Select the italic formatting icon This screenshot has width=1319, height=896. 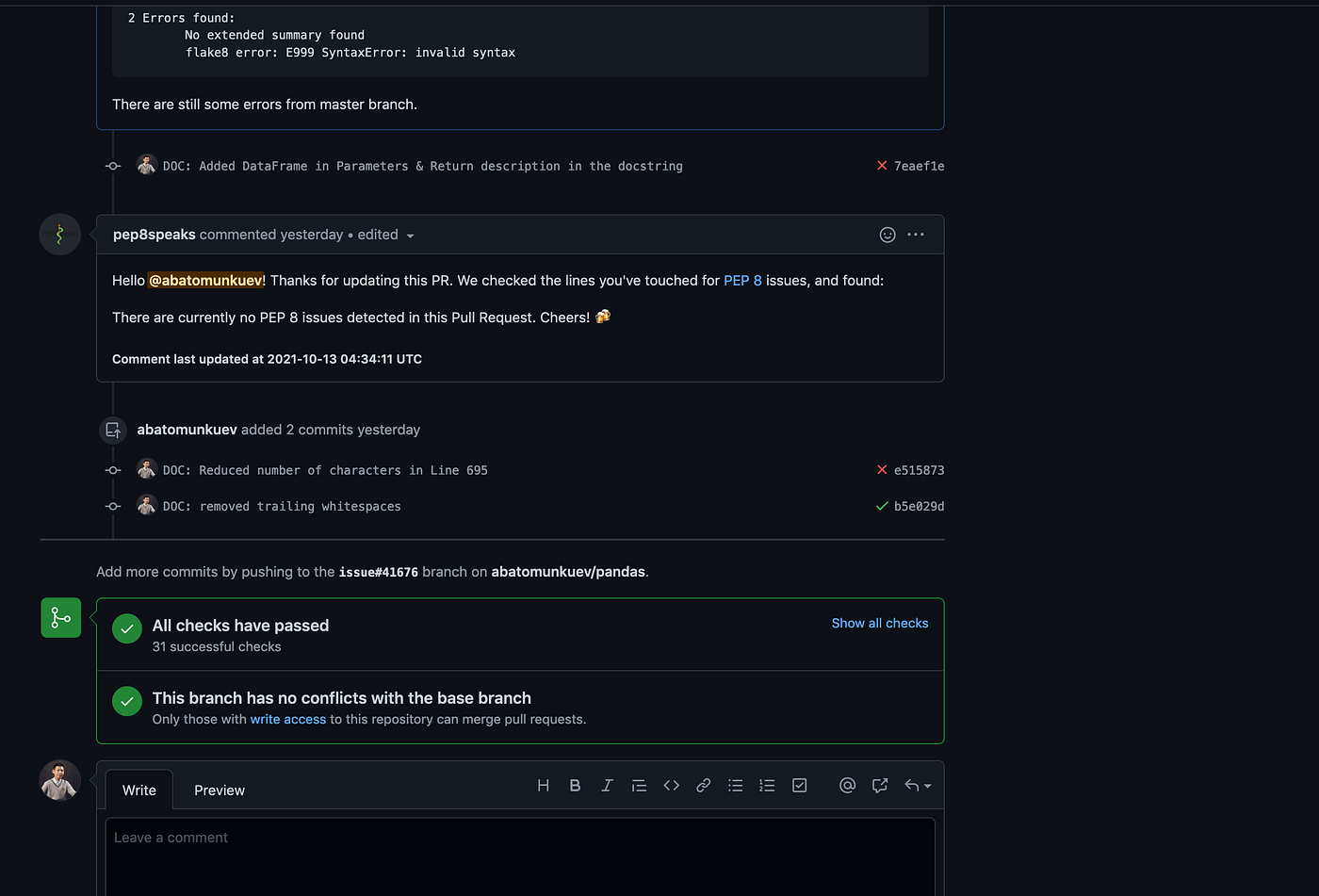tap(608, 785)
